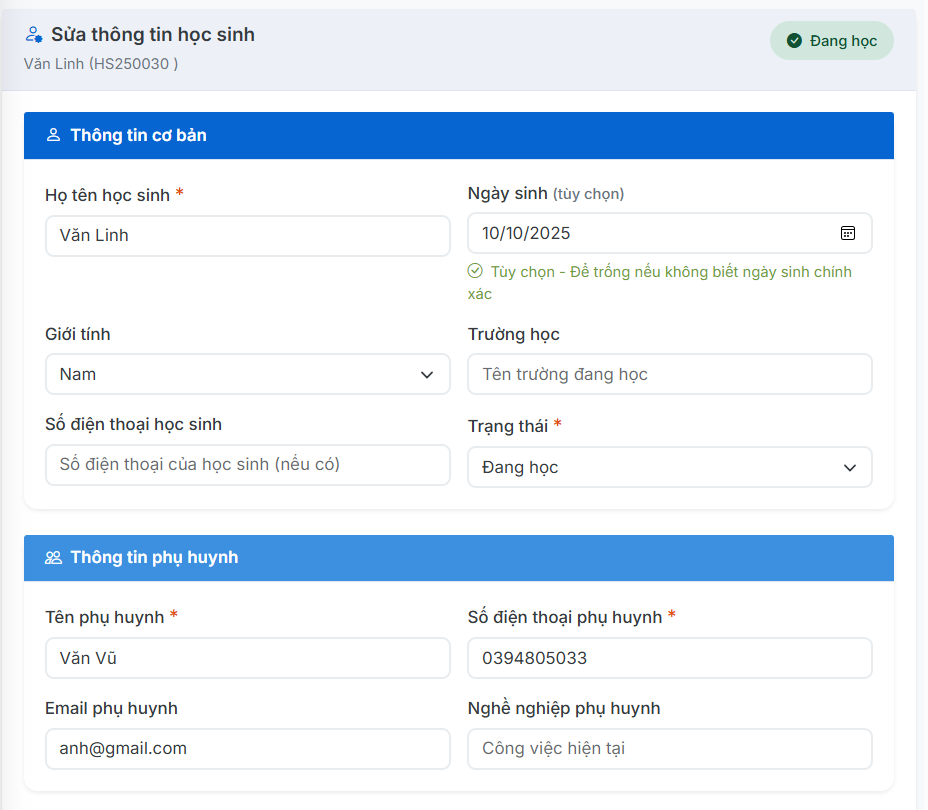Click the people icon in Thông tin phụ huynh header

54,558
